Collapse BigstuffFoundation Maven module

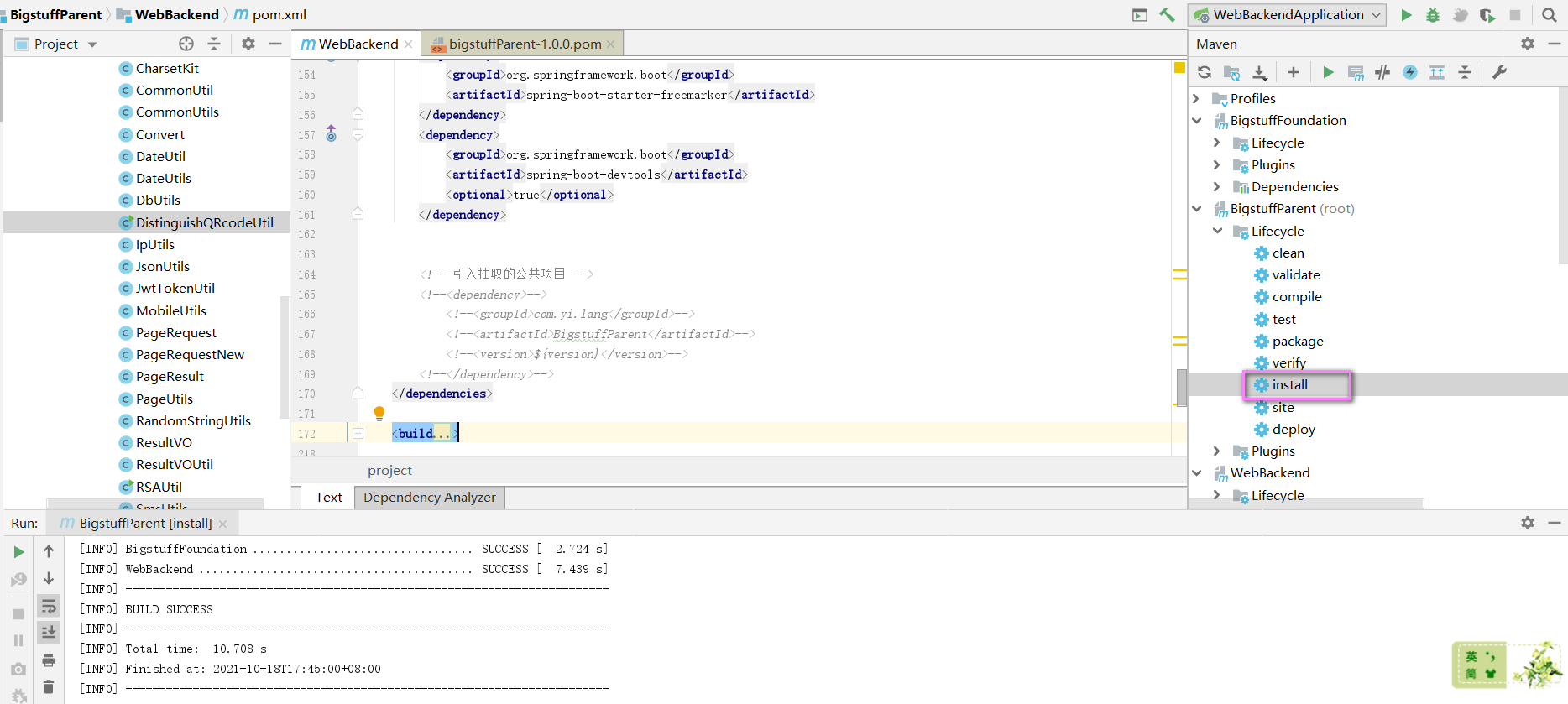point(1196,121)
